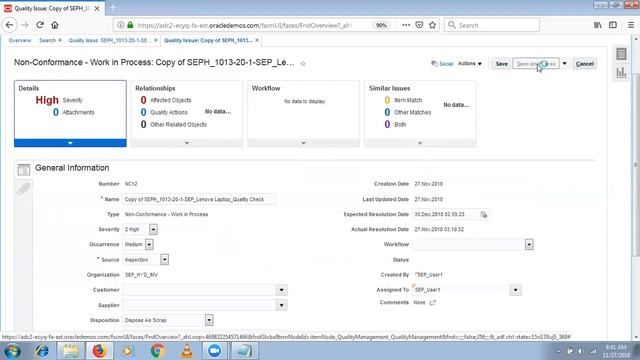Reload the page with refresh icon
640x360 pixels.
click(x=40, y=25)
